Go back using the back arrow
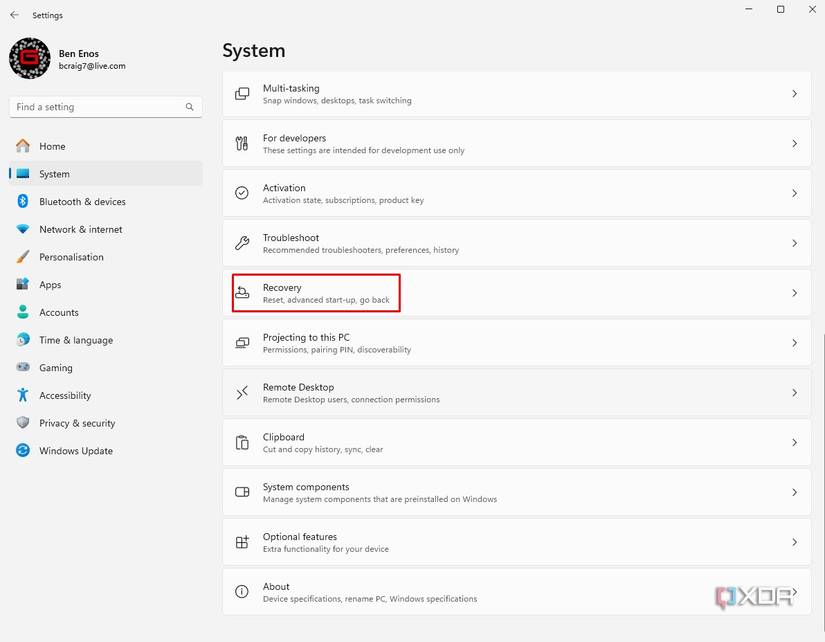 pos(15,15)
